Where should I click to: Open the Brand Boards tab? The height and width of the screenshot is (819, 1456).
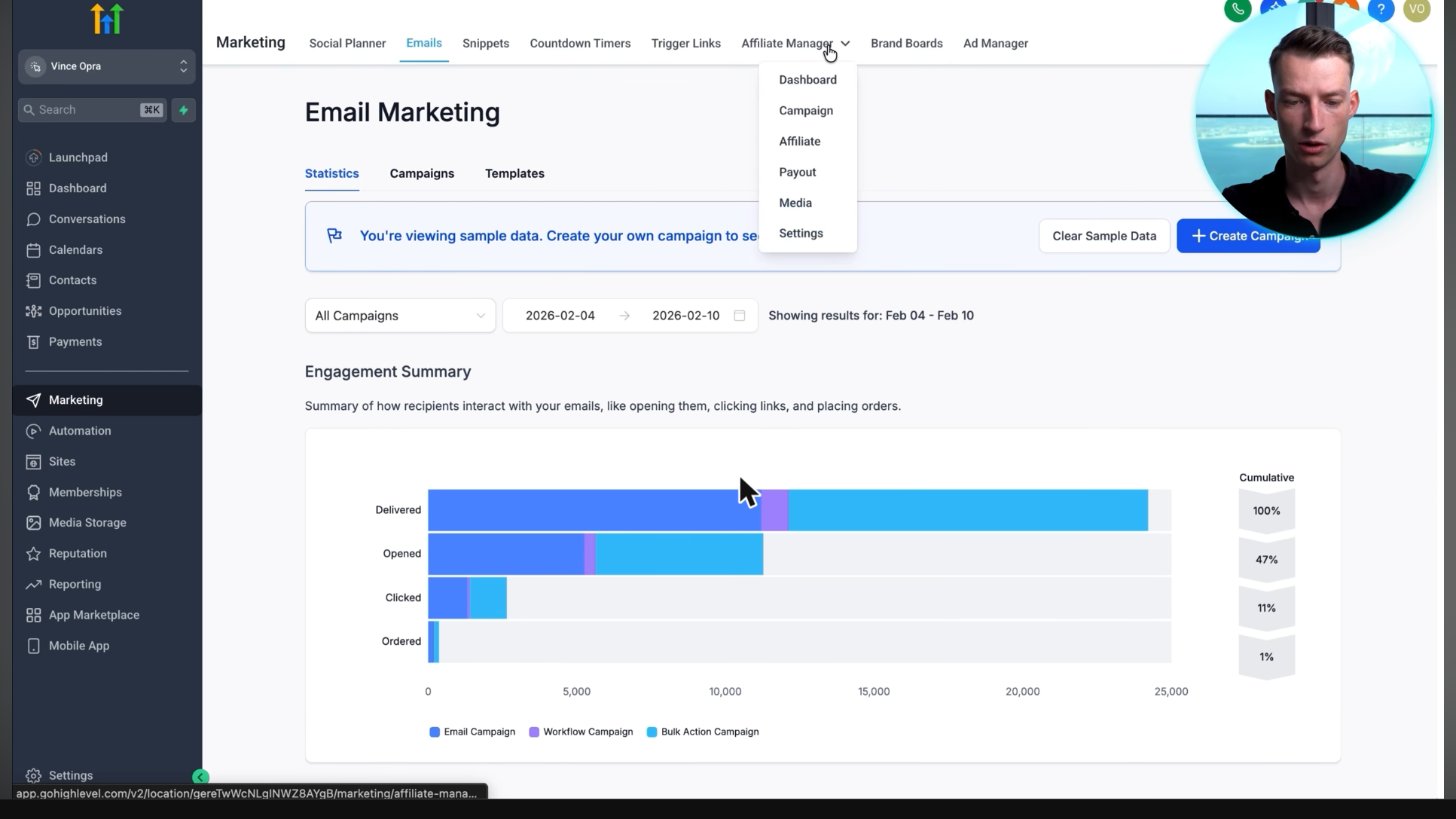pyautogui.click(x=906, y=44)
